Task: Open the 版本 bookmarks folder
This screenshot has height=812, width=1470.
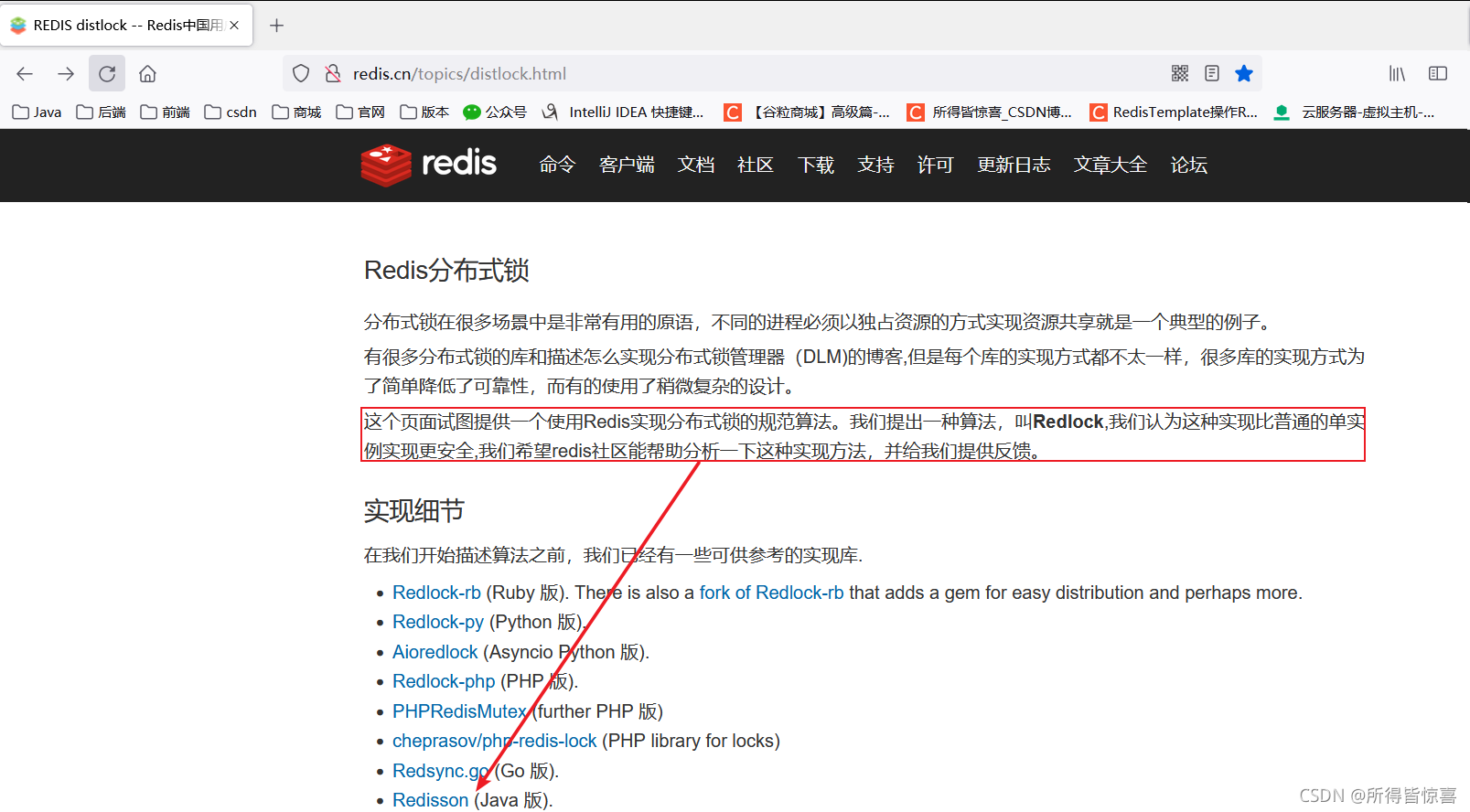Action: [424, 112]
